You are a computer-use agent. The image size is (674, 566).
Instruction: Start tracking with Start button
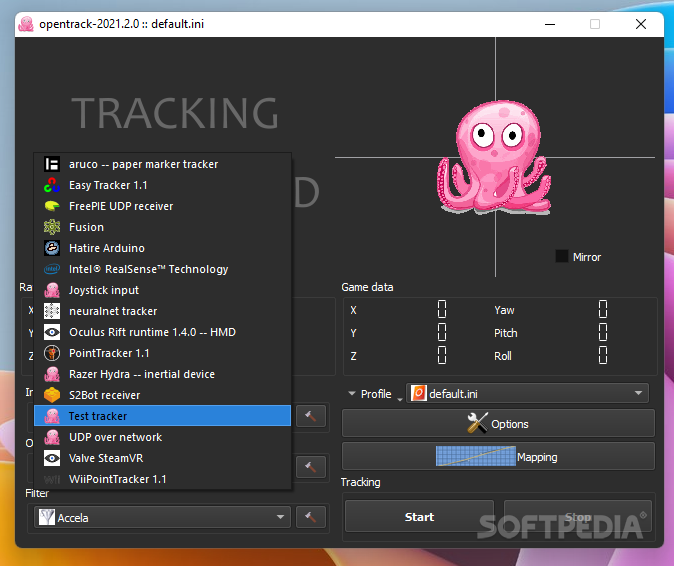(419, 517)
